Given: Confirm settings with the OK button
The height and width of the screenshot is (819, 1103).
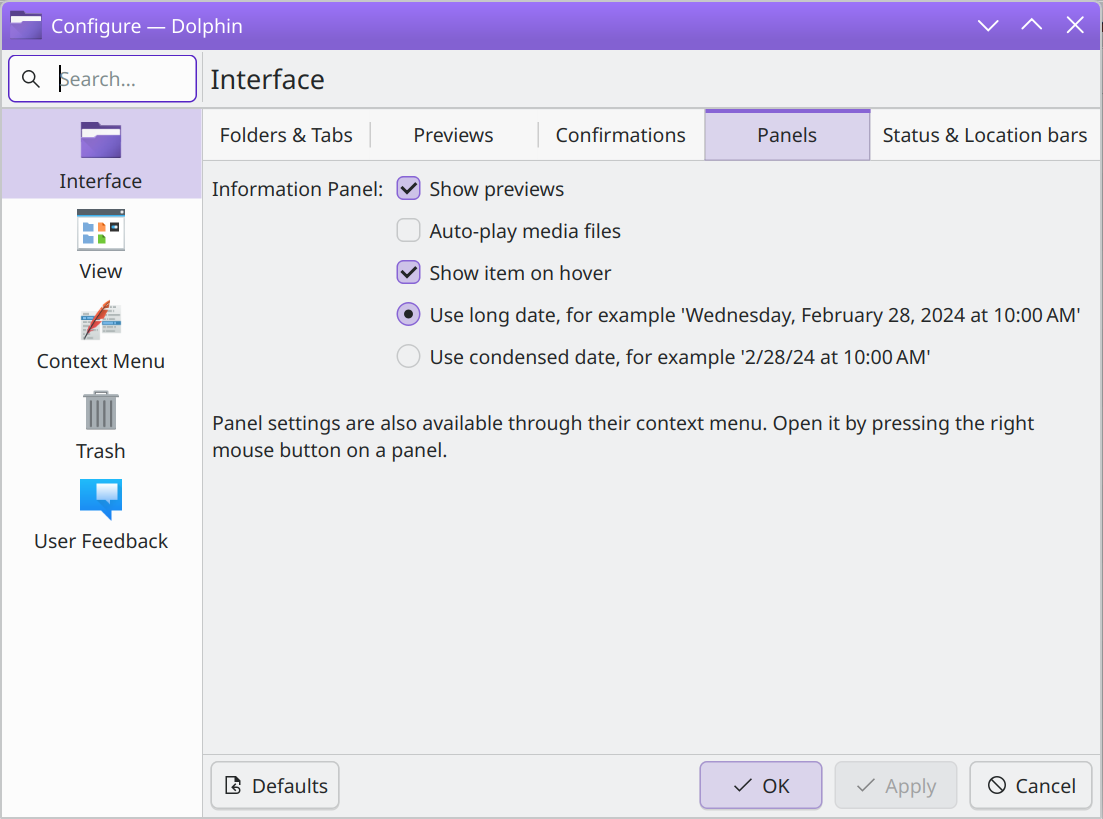Looking at the screenshot, I should click(x=760, y=785).
